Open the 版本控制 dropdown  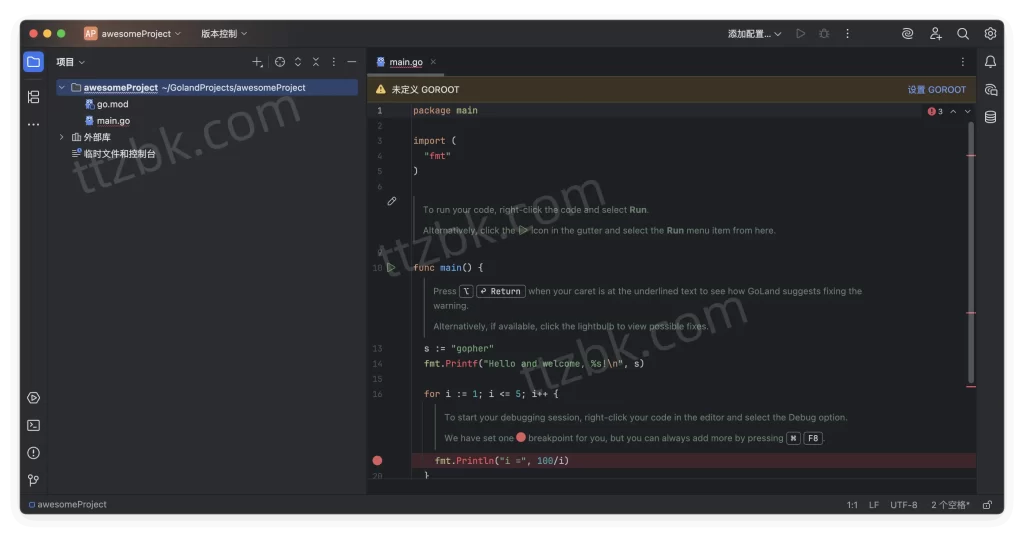224,34
